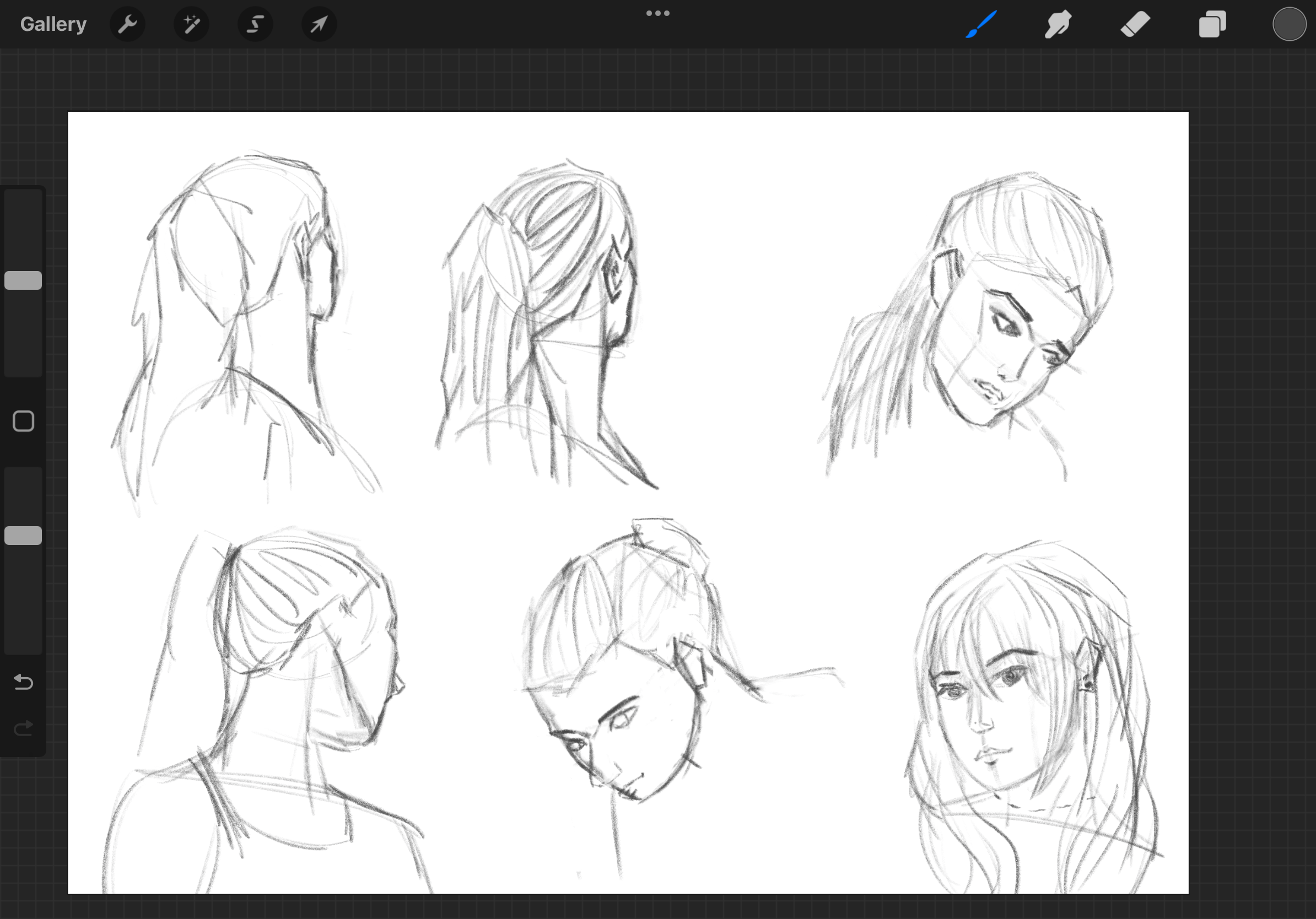The image size is (1316, 919).
Task: Select the Brush tool
Action: click(x=981, y=24)
